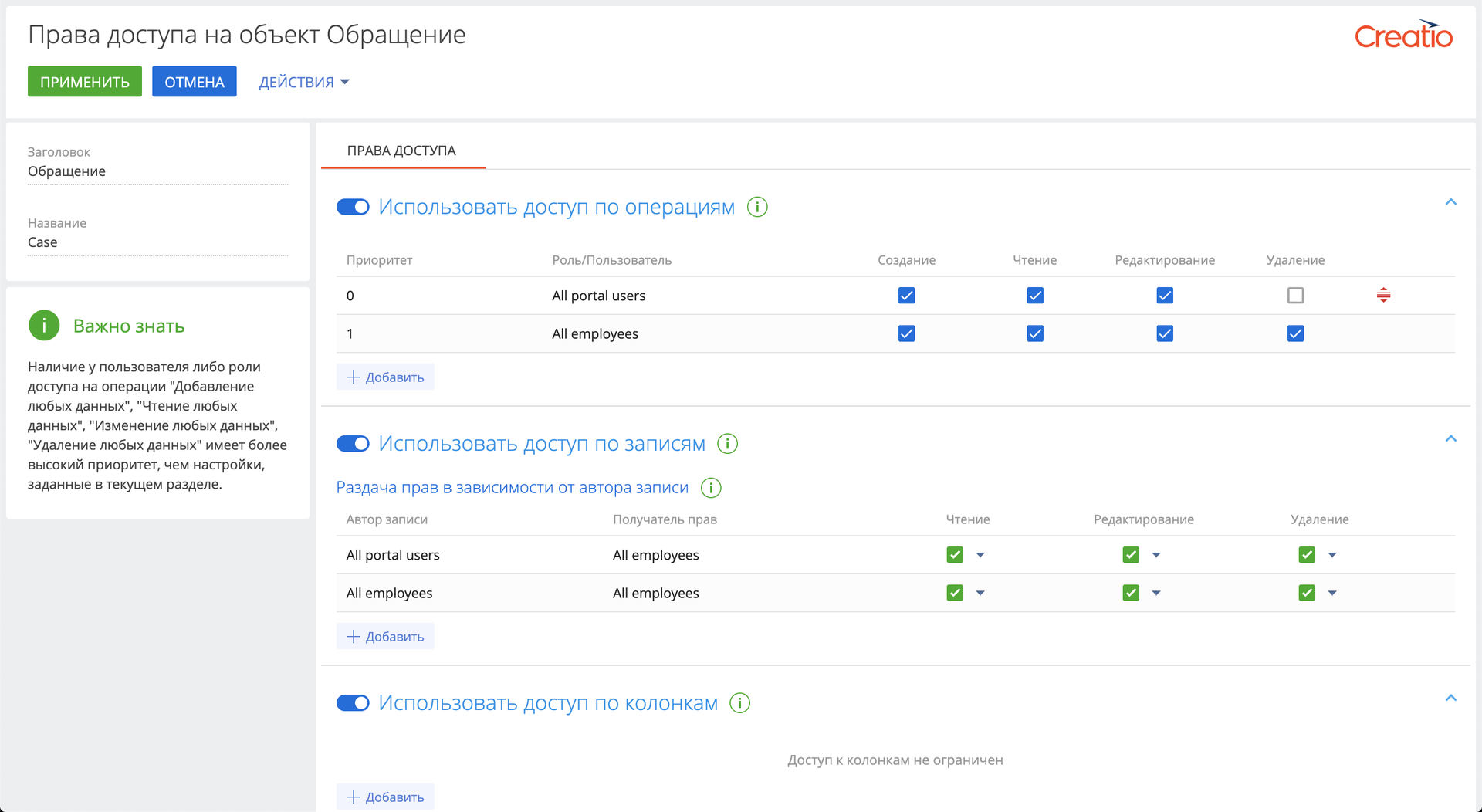
Task: Uncheck Чтение for All portal users operations
Action: (x=1035, y=296)
